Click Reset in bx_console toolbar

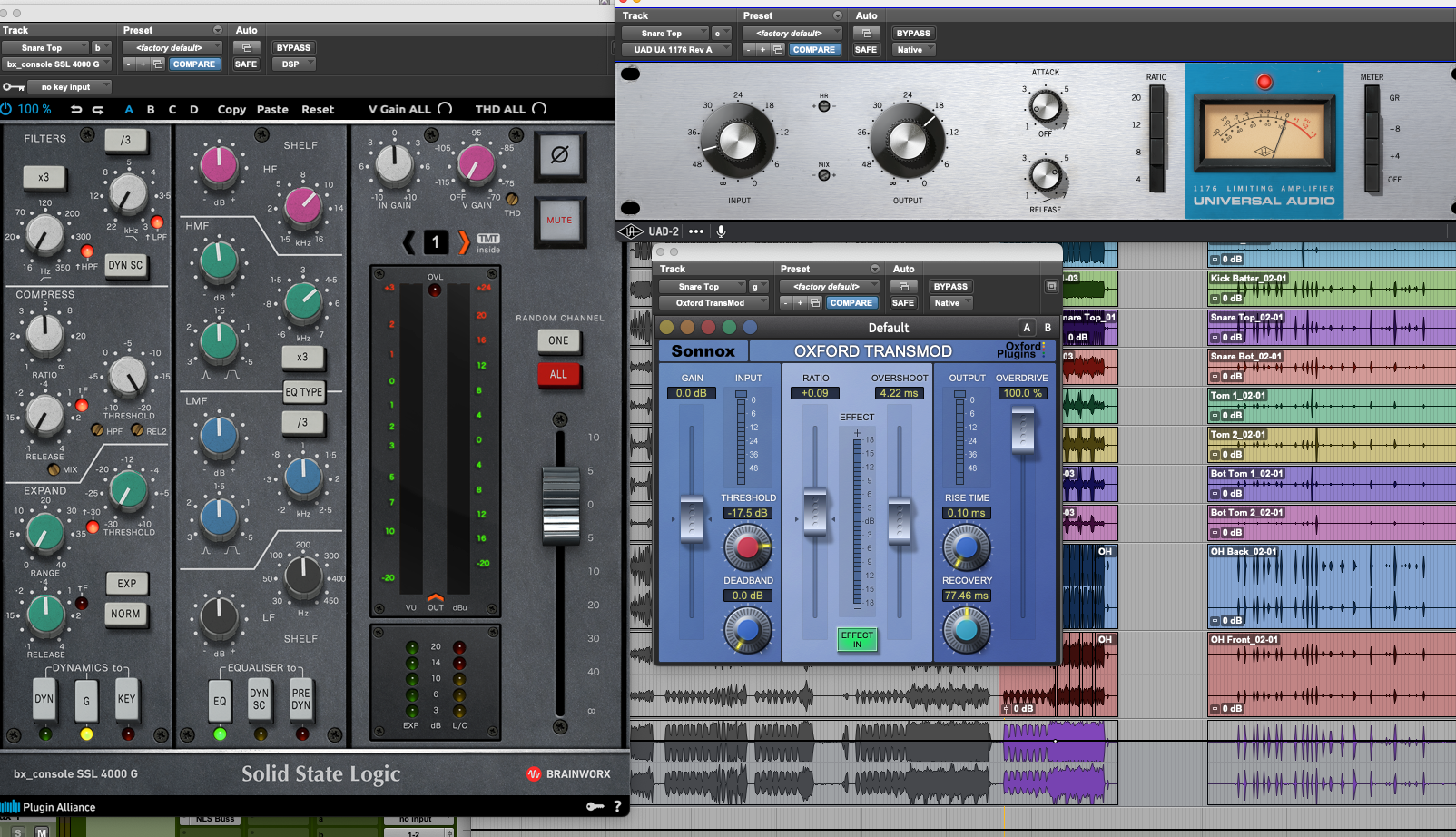tap(318, 109)
